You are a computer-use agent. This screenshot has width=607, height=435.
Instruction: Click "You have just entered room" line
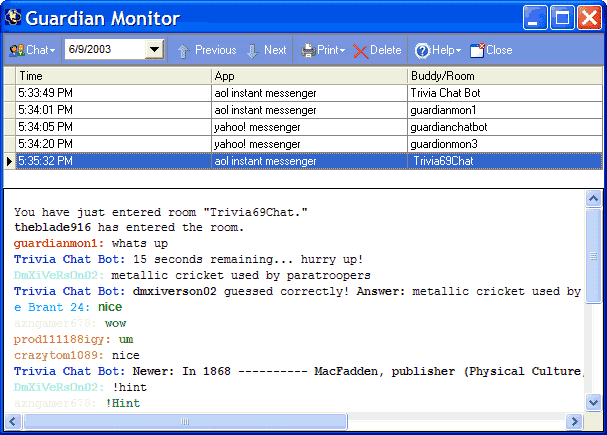[x=161, y=212]
